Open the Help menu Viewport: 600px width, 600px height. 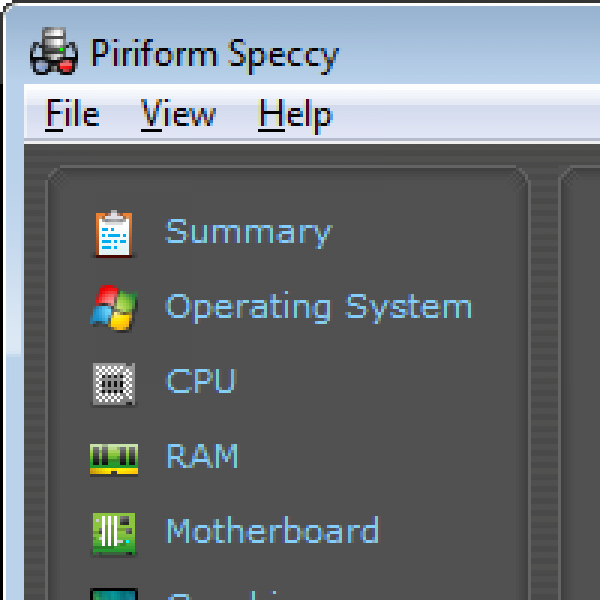pyautogui.click(x=295, y=115)
